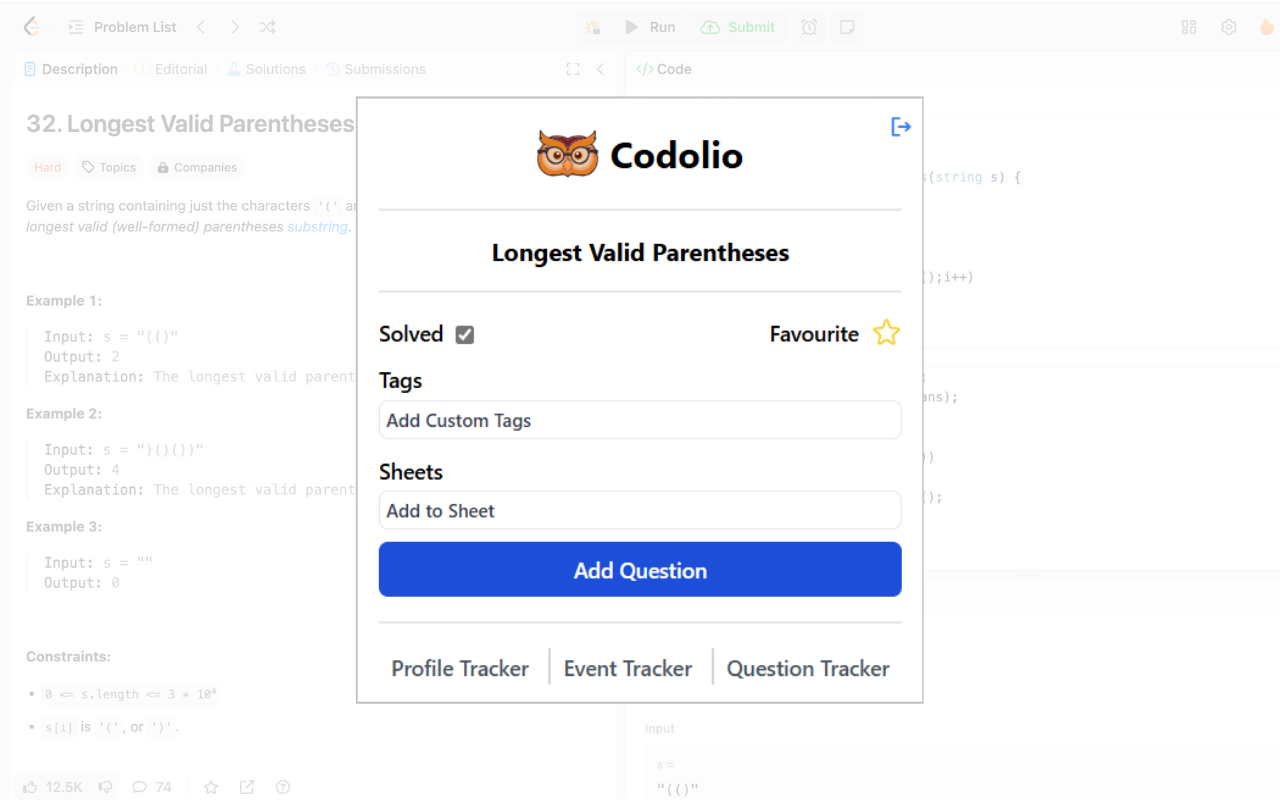Go to the next problem arrow

click(x=235, y=27)
